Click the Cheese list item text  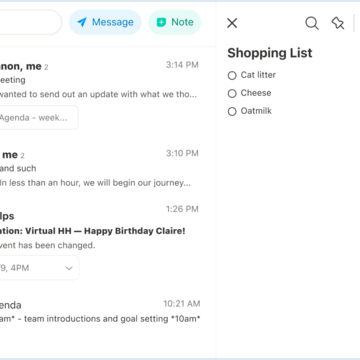[x=256, y=93]
